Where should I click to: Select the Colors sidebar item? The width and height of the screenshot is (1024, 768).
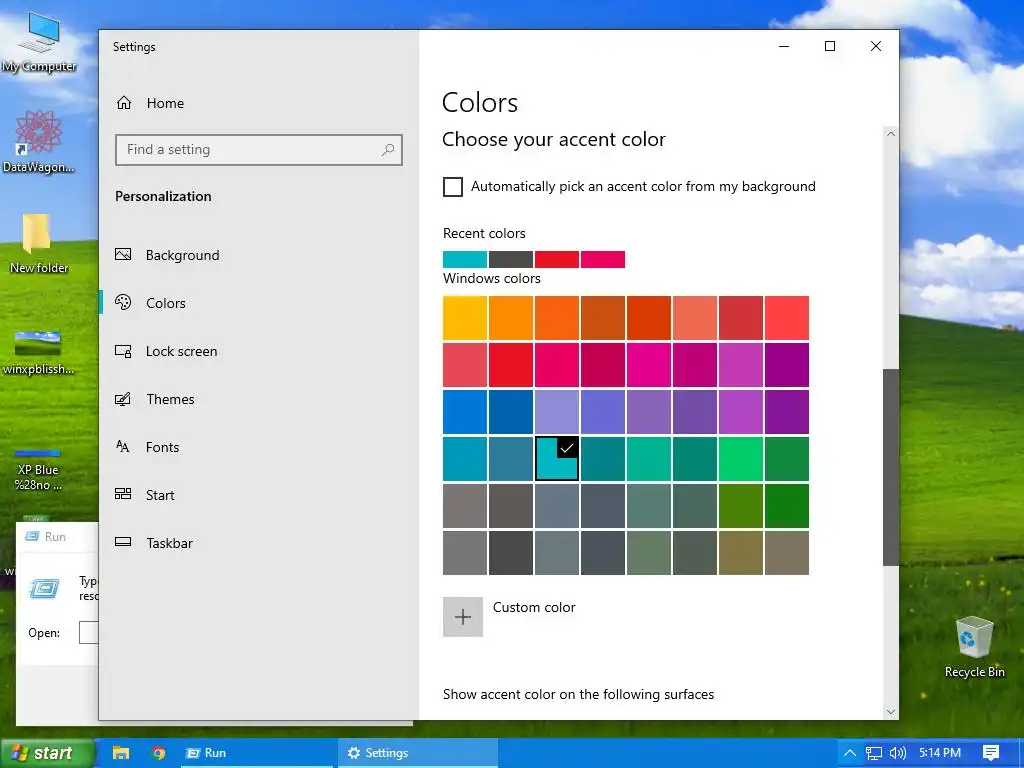click(x=150, y=303)
